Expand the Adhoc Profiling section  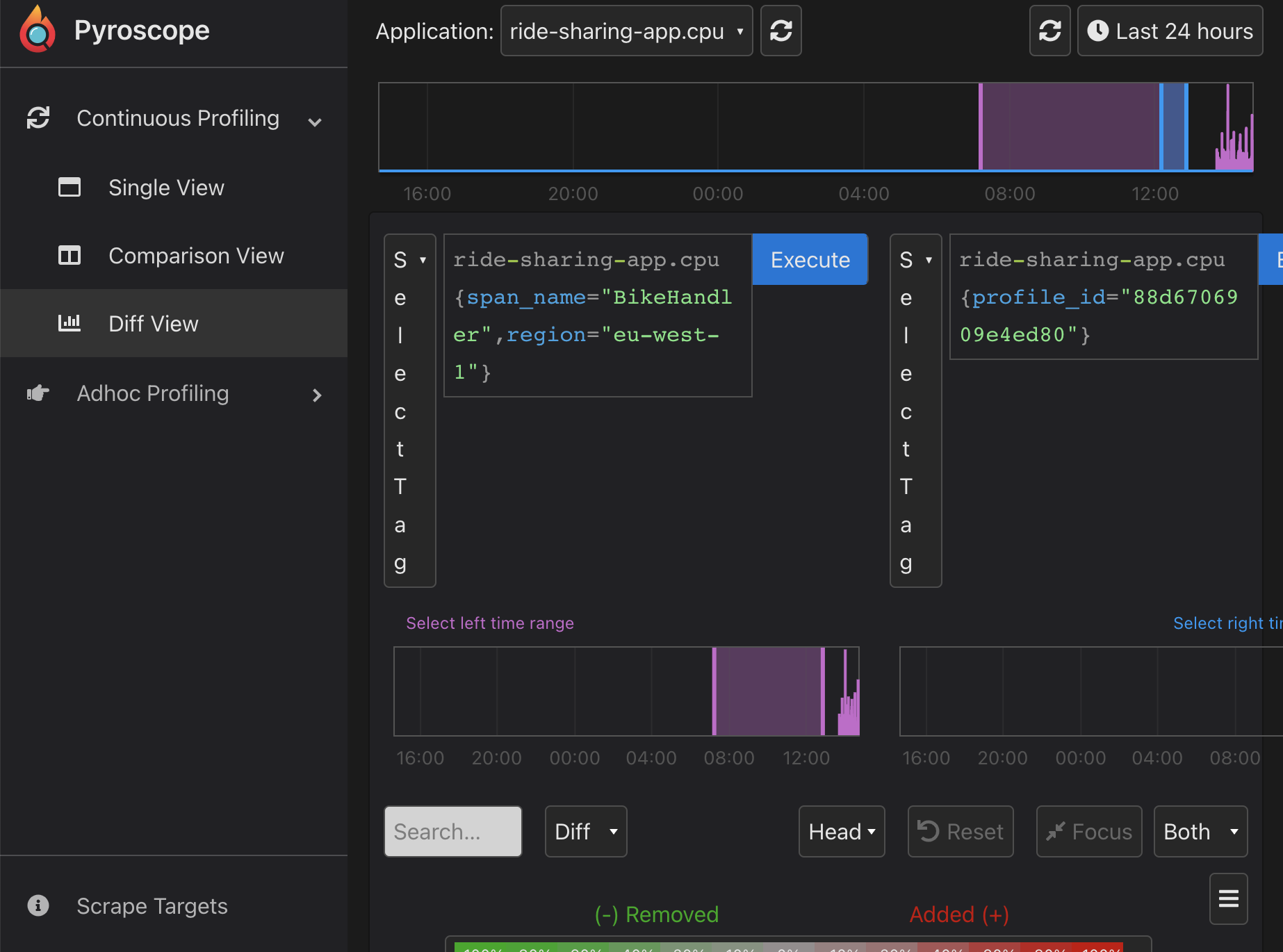tap(317, 395)
